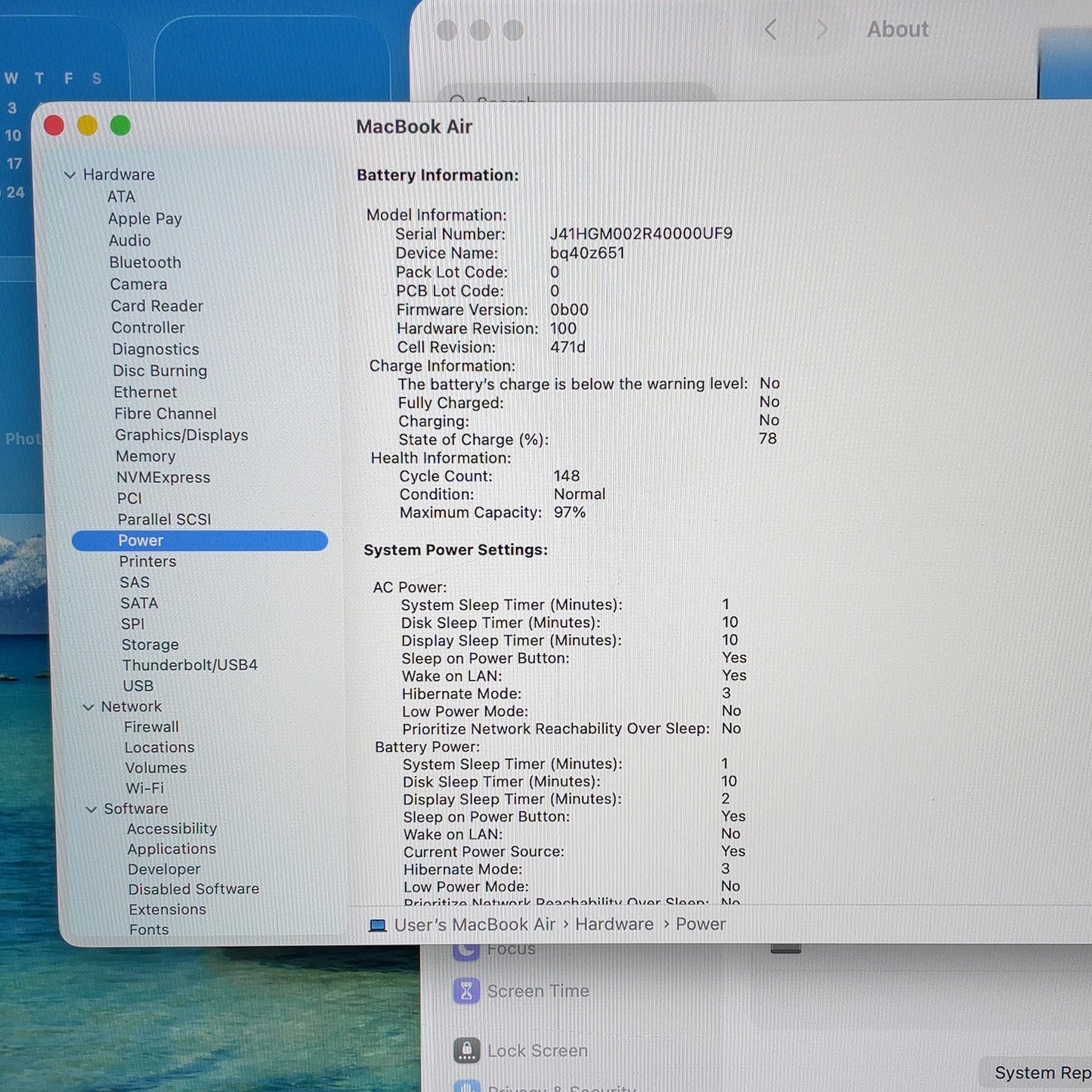This screenshot has width=1092, height=1092.
Task: Click the battery serial number J41HGM002R40000UF9
Action: tap(641, 234)
